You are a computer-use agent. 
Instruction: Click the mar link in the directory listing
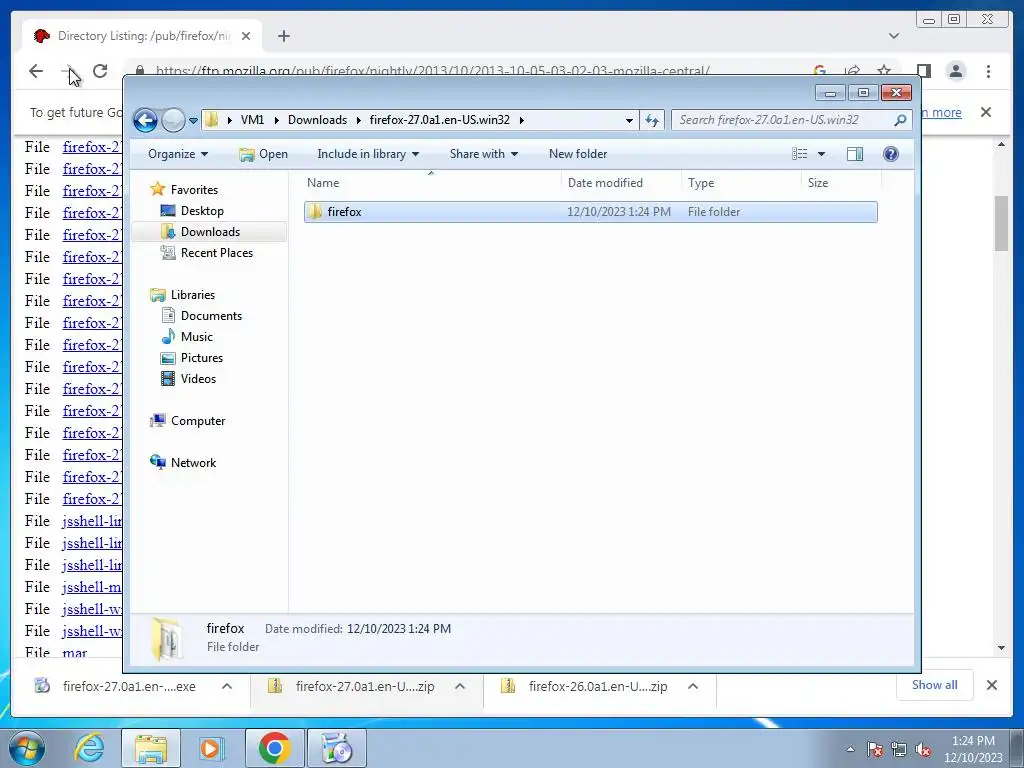[75, 652]
